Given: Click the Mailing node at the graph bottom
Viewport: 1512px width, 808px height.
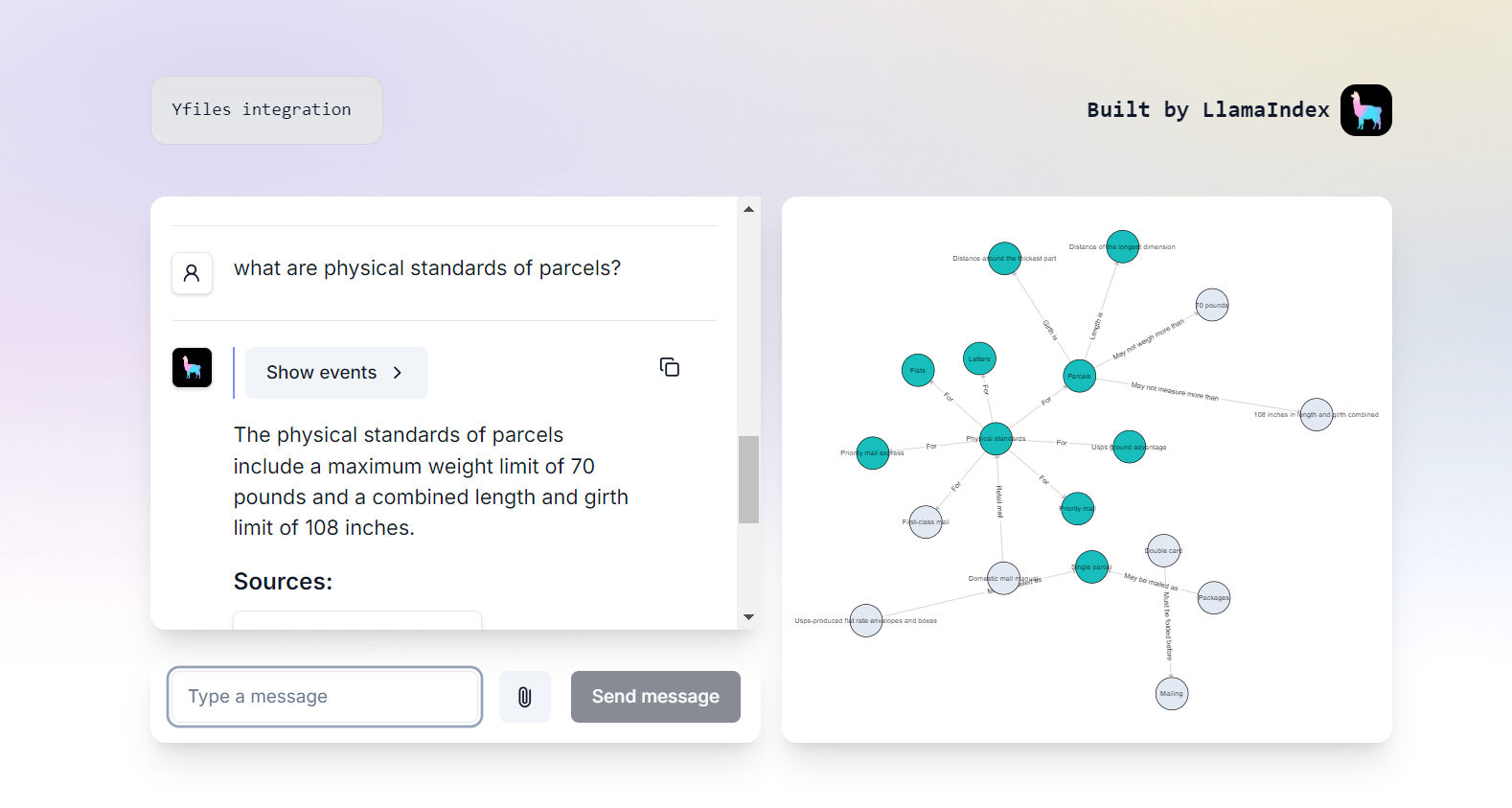Looking at the screenshot, I should pyautogui.click(x=1171, y=693).
